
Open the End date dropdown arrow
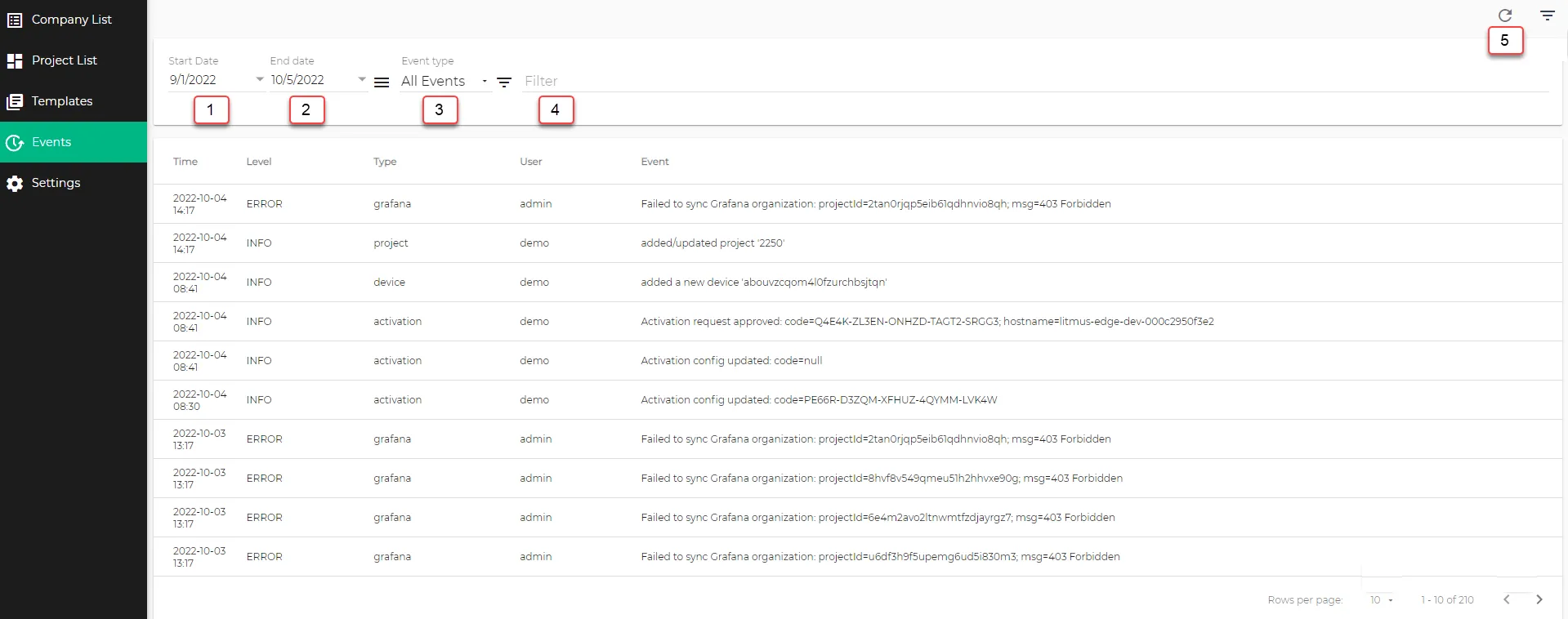362,79
